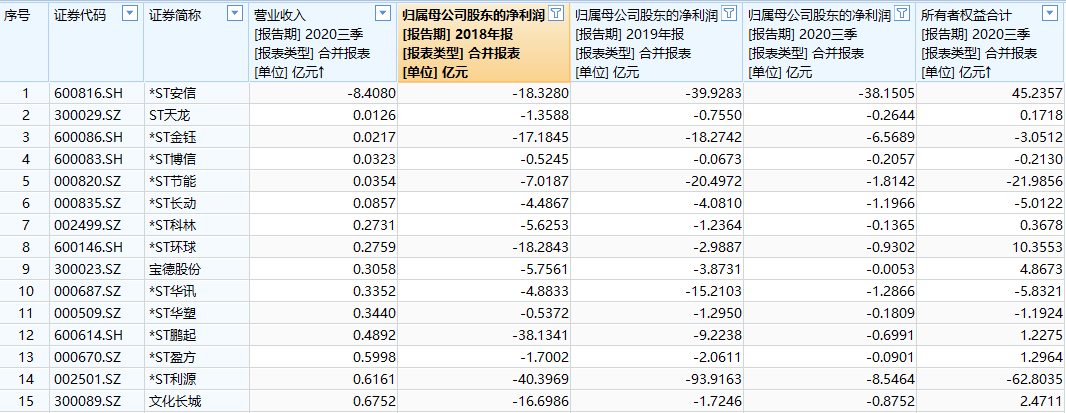Open the 证券代码 column filter dropdown

(130, 14)
